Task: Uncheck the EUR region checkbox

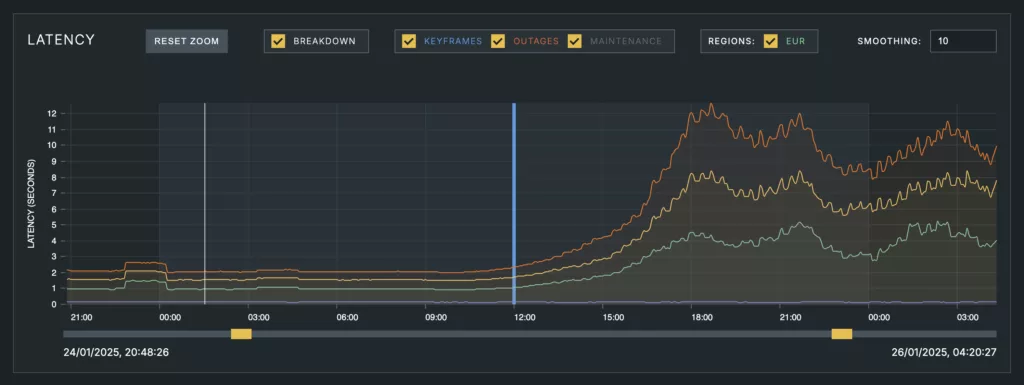Action: 771,41
